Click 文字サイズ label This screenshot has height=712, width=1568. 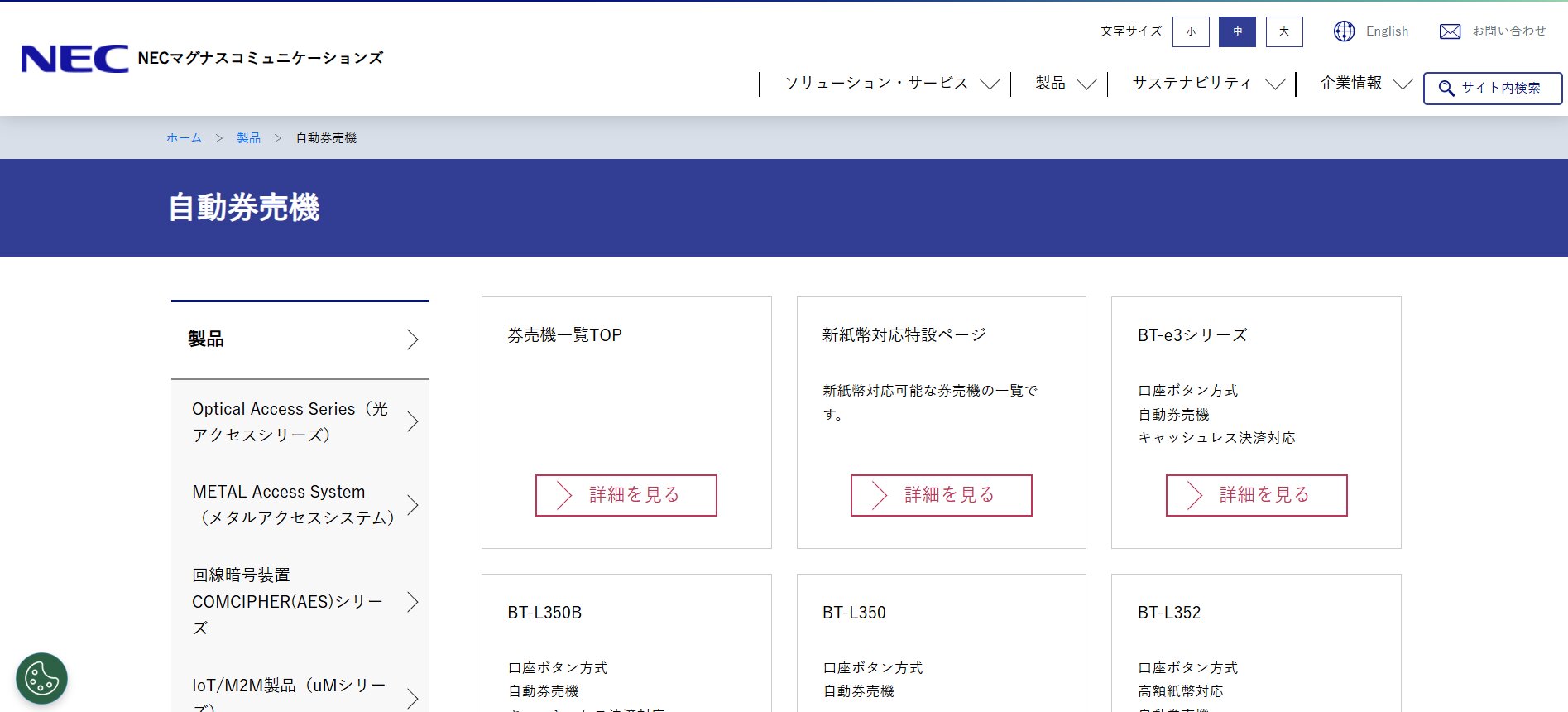[x=1131, y=31]
